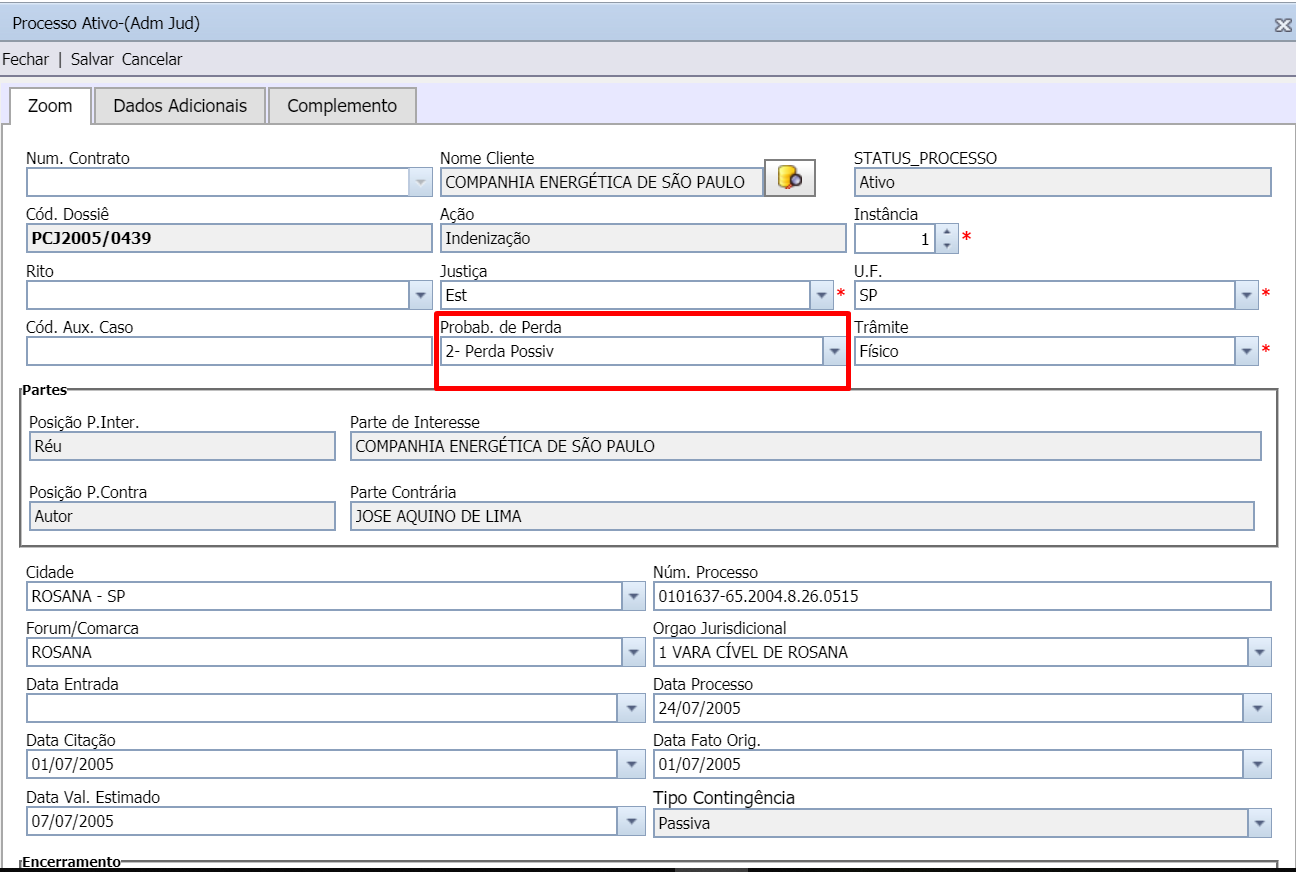
Task: Open Data Val. Estimado date picker arrow
Action: tap(631, 821)
